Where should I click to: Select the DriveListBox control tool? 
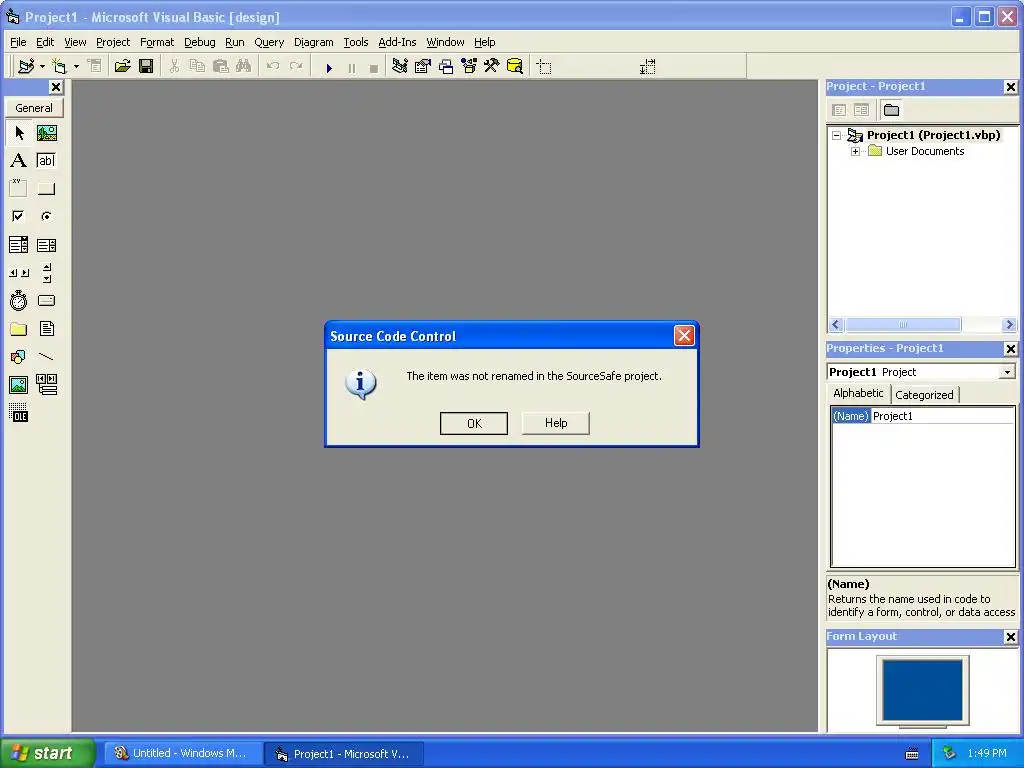tap(46, 300)
